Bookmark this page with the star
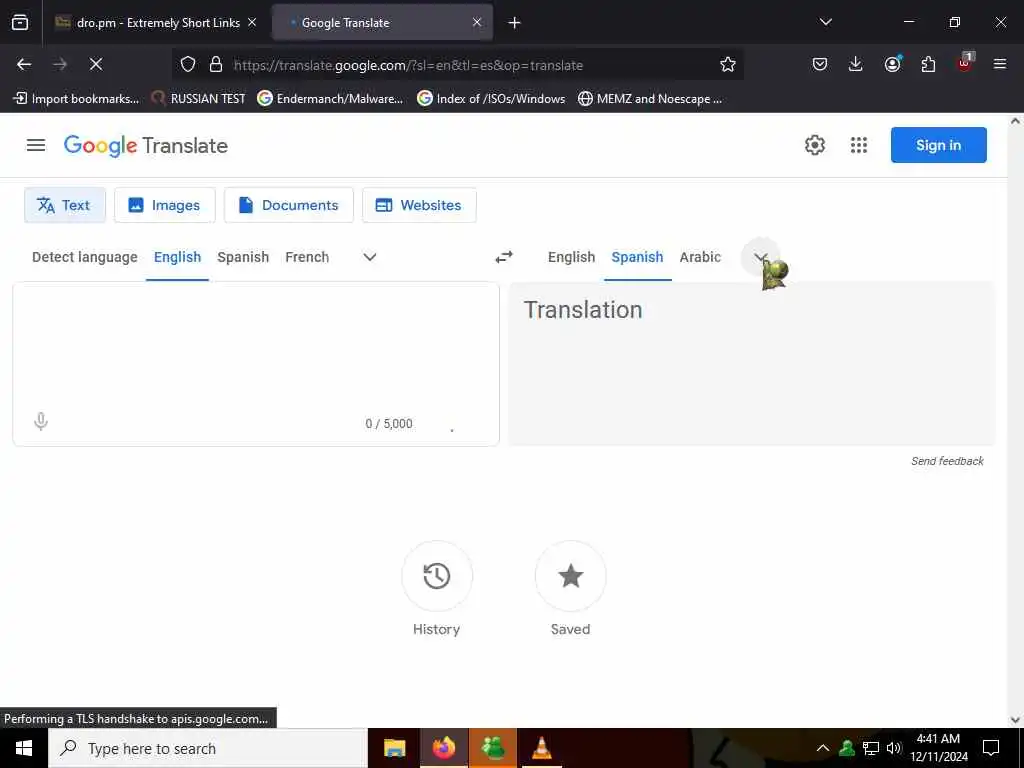Viewport: 1024px width, 768px height. coord(728,64)
